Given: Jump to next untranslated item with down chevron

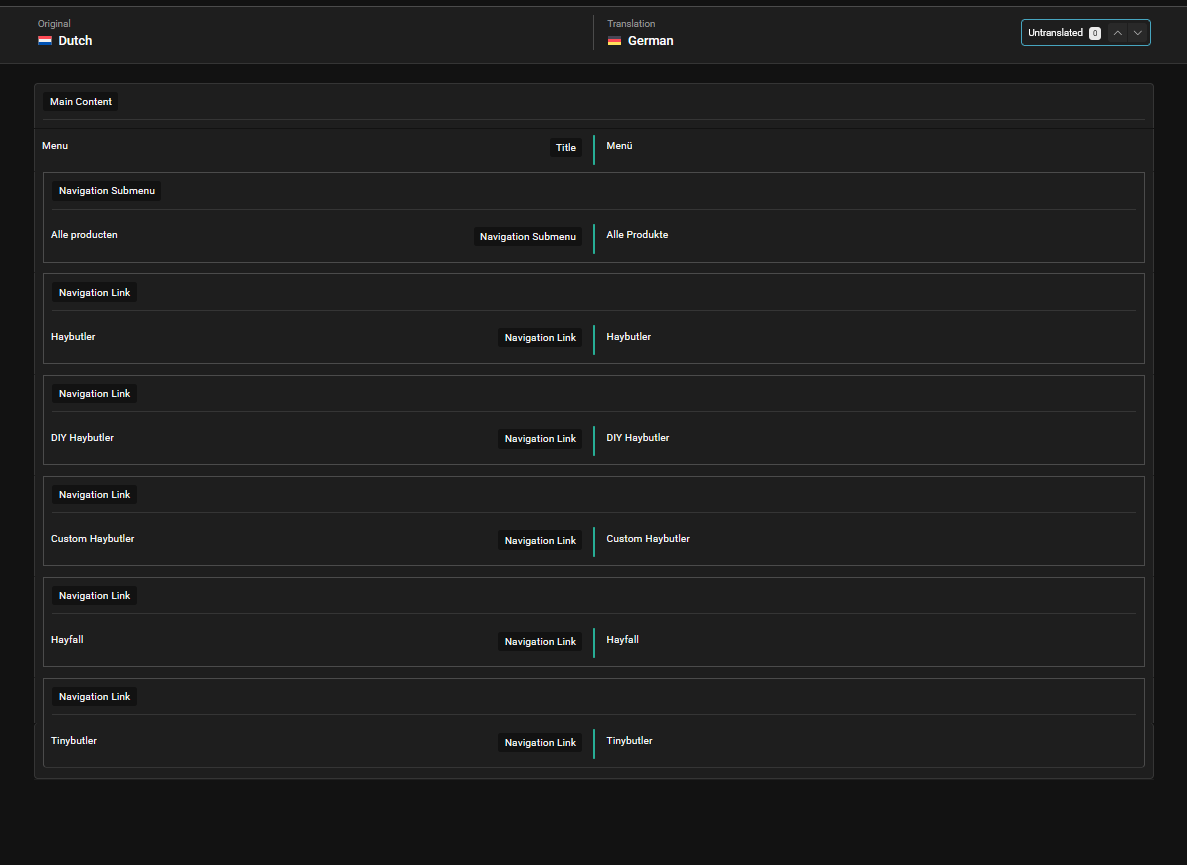Looking at the screenshot, I should tap(1137, 33).
